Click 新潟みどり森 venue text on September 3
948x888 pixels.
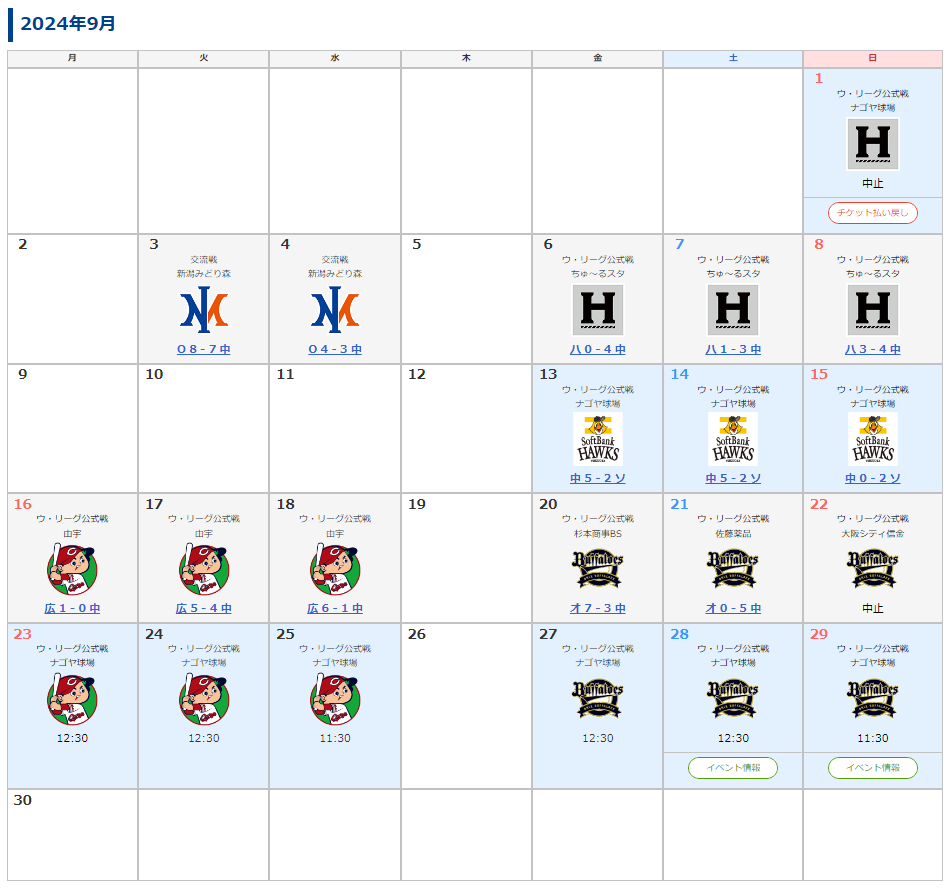pos(204,274)
